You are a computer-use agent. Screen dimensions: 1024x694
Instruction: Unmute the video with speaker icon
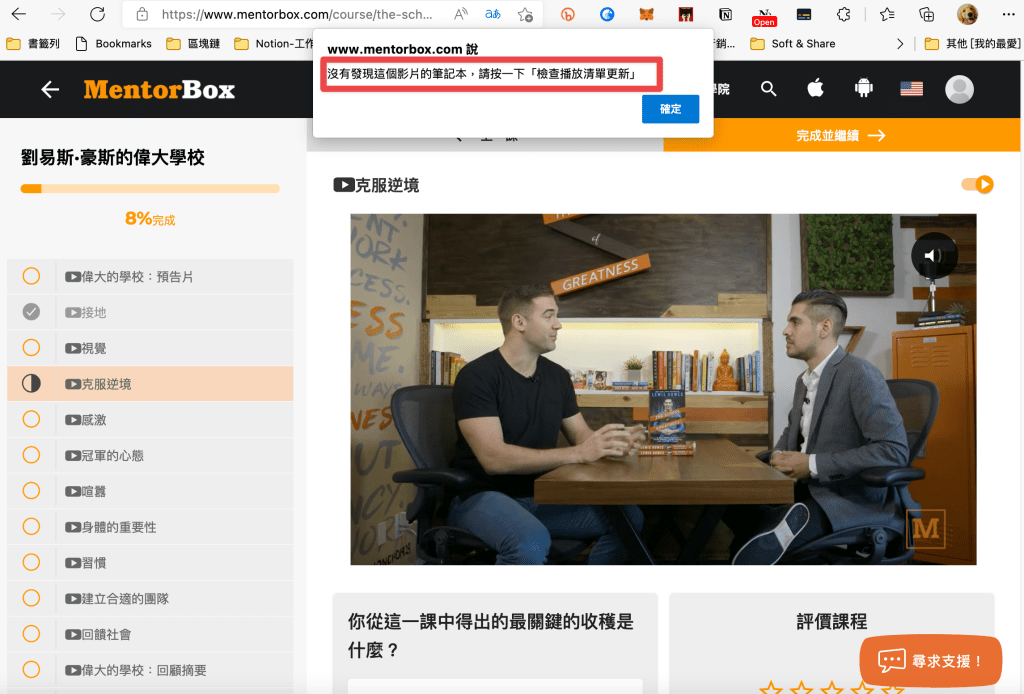[933, 255]
